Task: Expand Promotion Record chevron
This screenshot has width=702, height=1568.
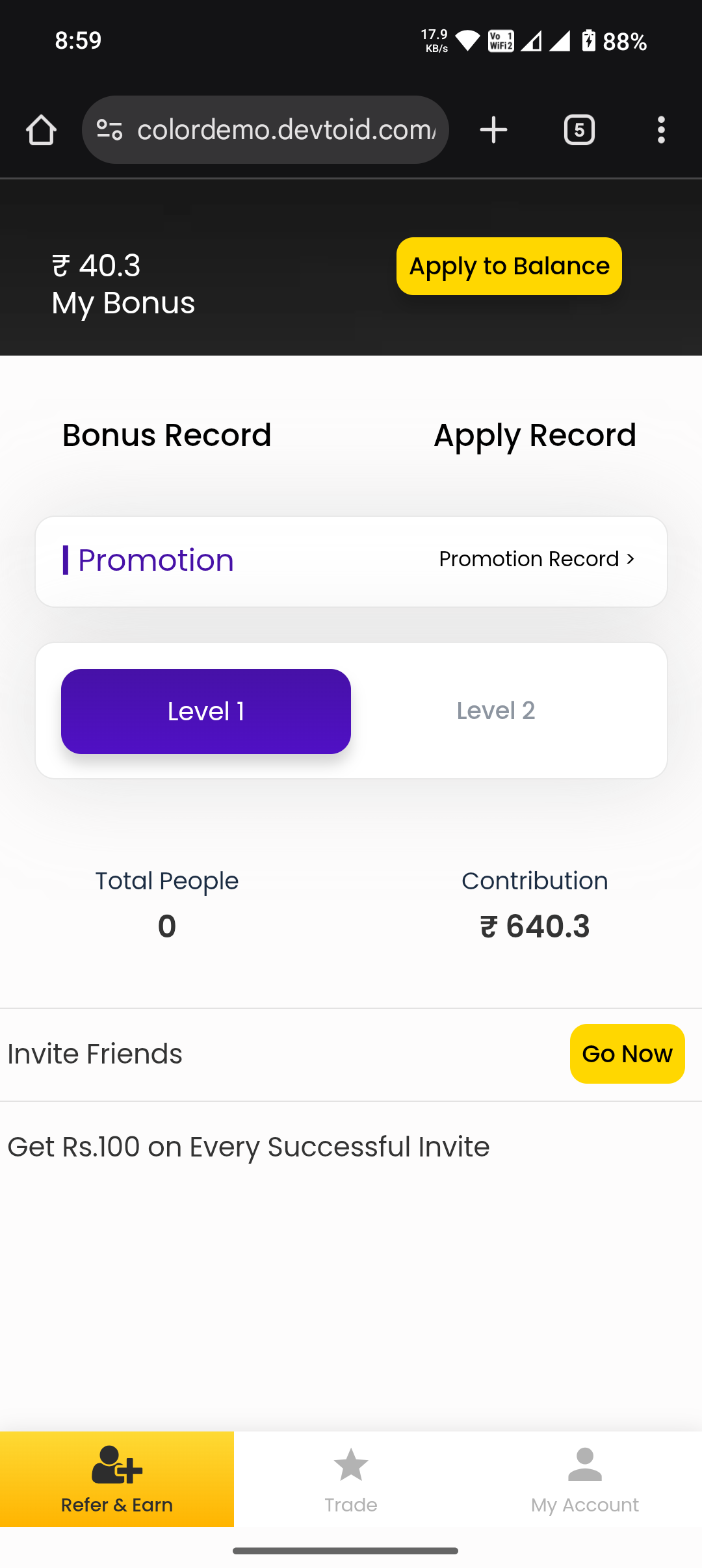Action: point(630,559)
